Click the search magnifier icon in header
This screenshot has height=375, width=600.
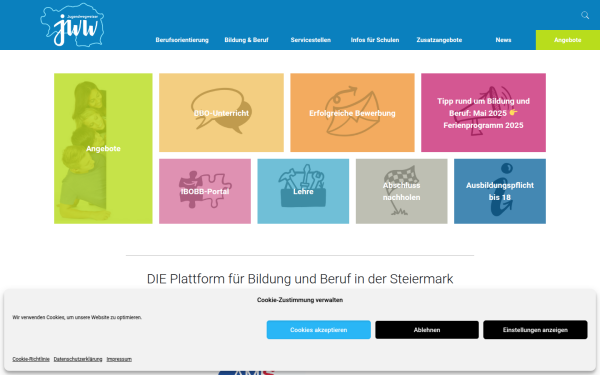click(585, 15)
